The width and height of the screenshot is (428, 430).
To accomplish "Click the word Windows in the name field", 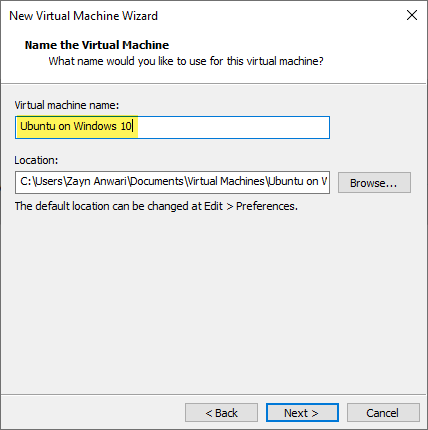I will point(95,126).
